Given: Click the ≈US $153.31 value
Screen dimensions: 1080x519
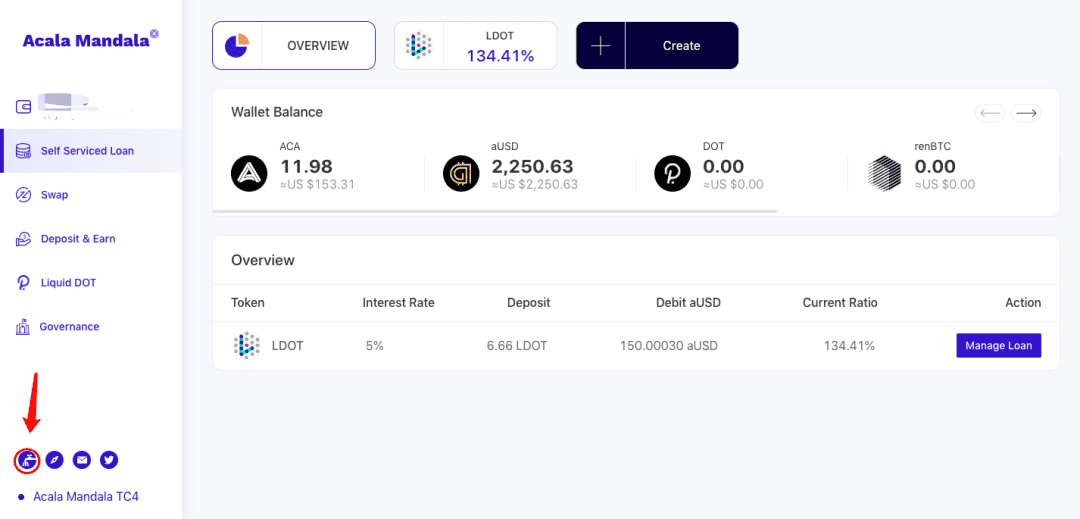Looking at the screenshot, I should click(x=318, y=184).
